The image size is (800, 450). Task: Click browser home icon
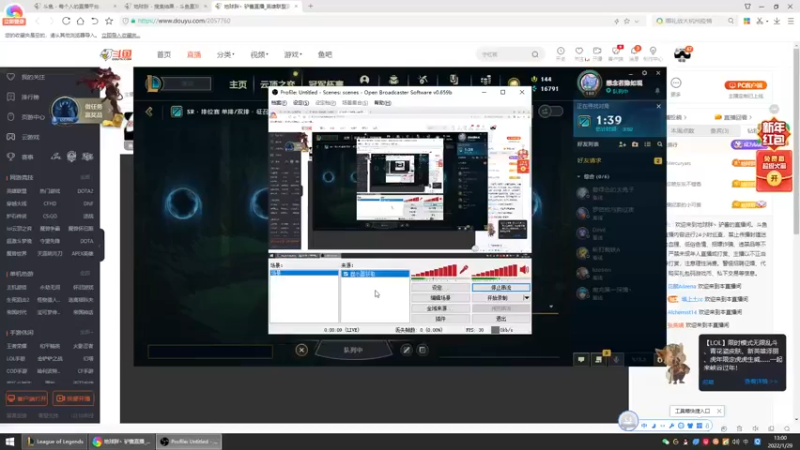80,21
